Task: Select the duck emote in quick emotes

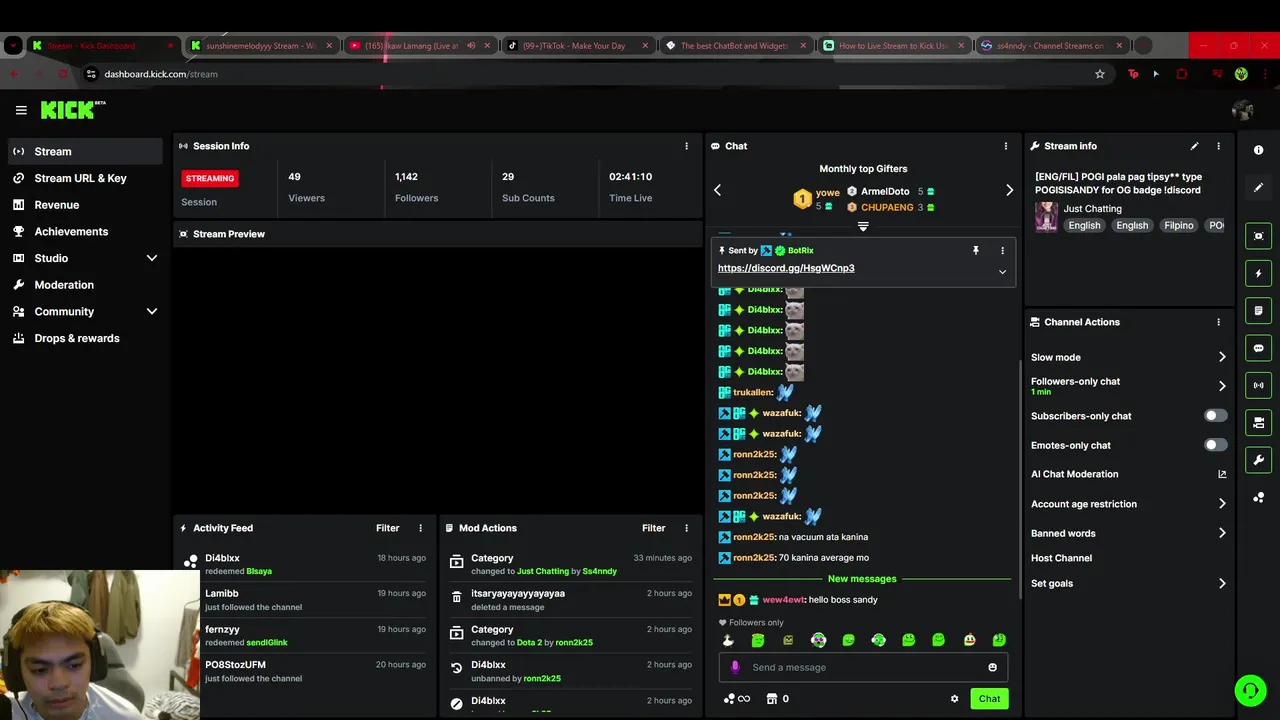Action: [x=728, y=640]
